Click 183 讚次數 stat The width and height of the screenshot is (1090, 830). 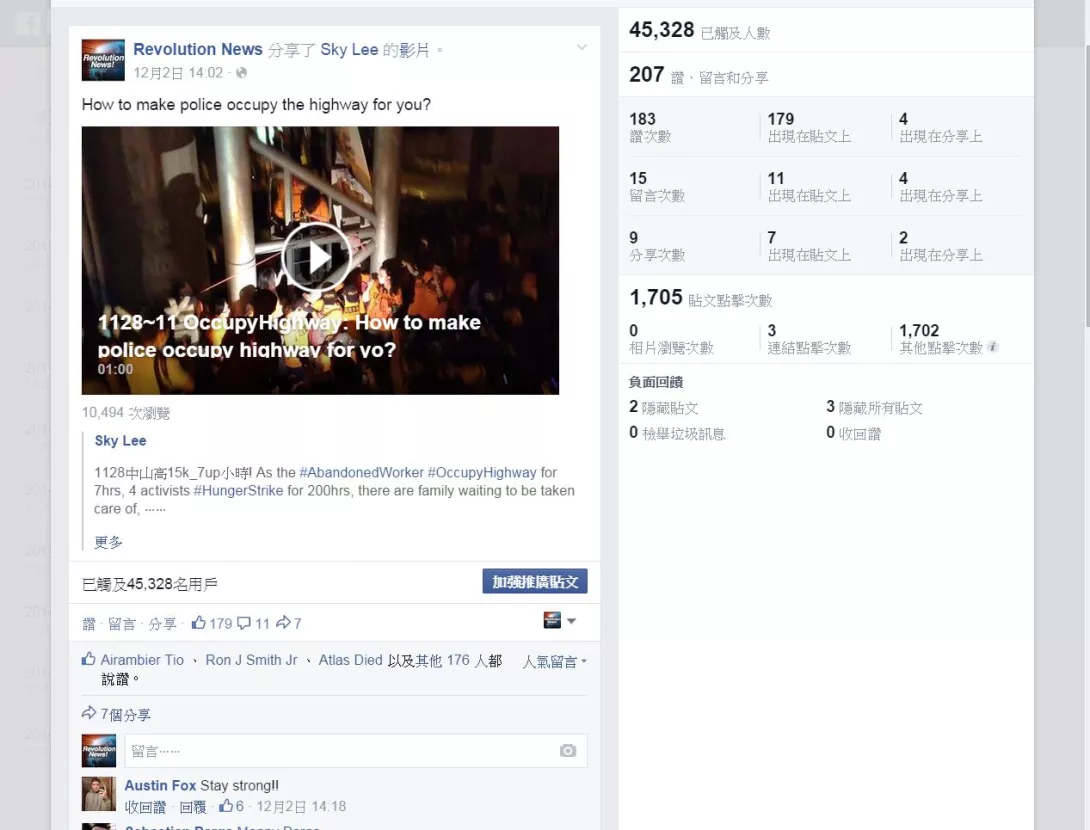point(651,127)
